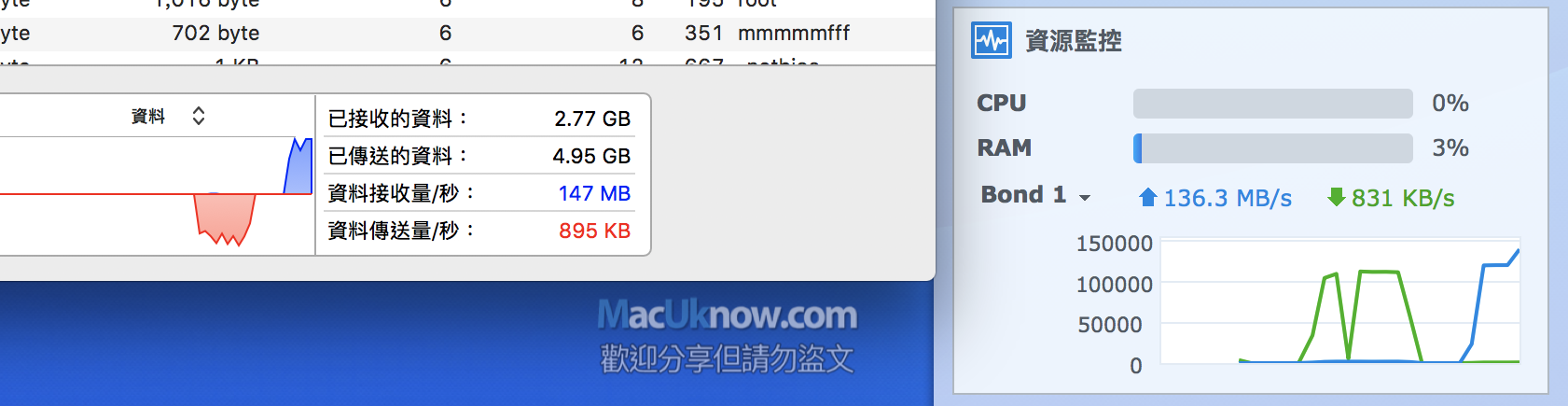Click the MacUknow.com watermark text
The width and height of the screenshot is (1568, 406).
(x=727, y=315)
